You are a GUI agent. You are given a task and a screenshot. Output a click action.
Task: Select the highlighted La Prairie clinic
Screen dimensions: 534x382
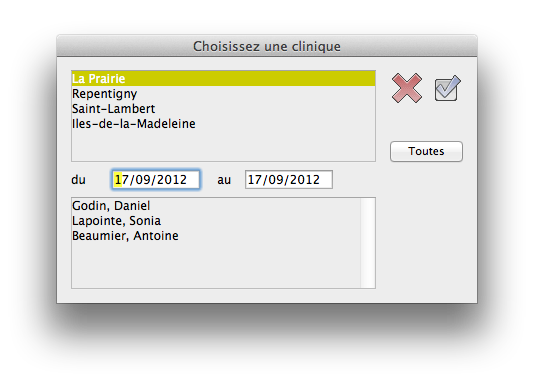223,79
